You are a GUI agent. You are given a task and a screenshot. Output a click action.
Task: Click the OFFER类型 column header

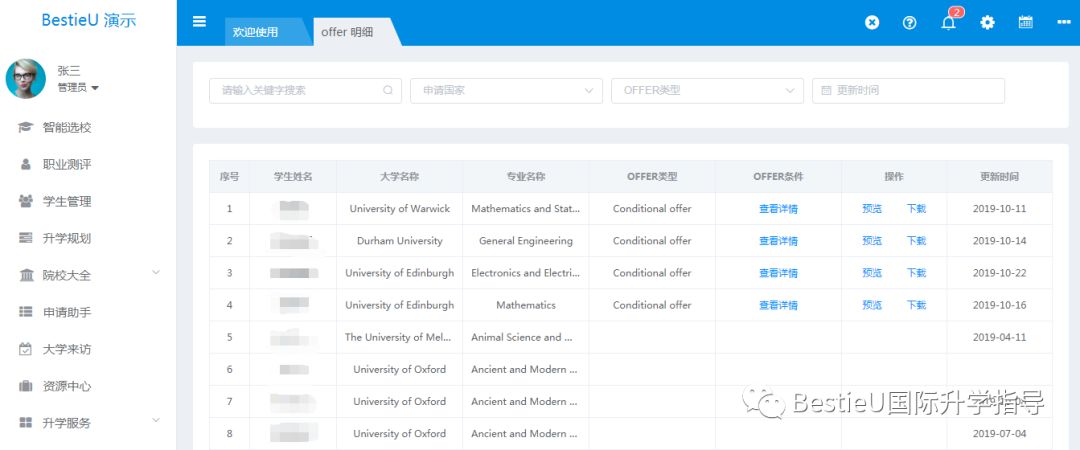click(x=652, y=176)
